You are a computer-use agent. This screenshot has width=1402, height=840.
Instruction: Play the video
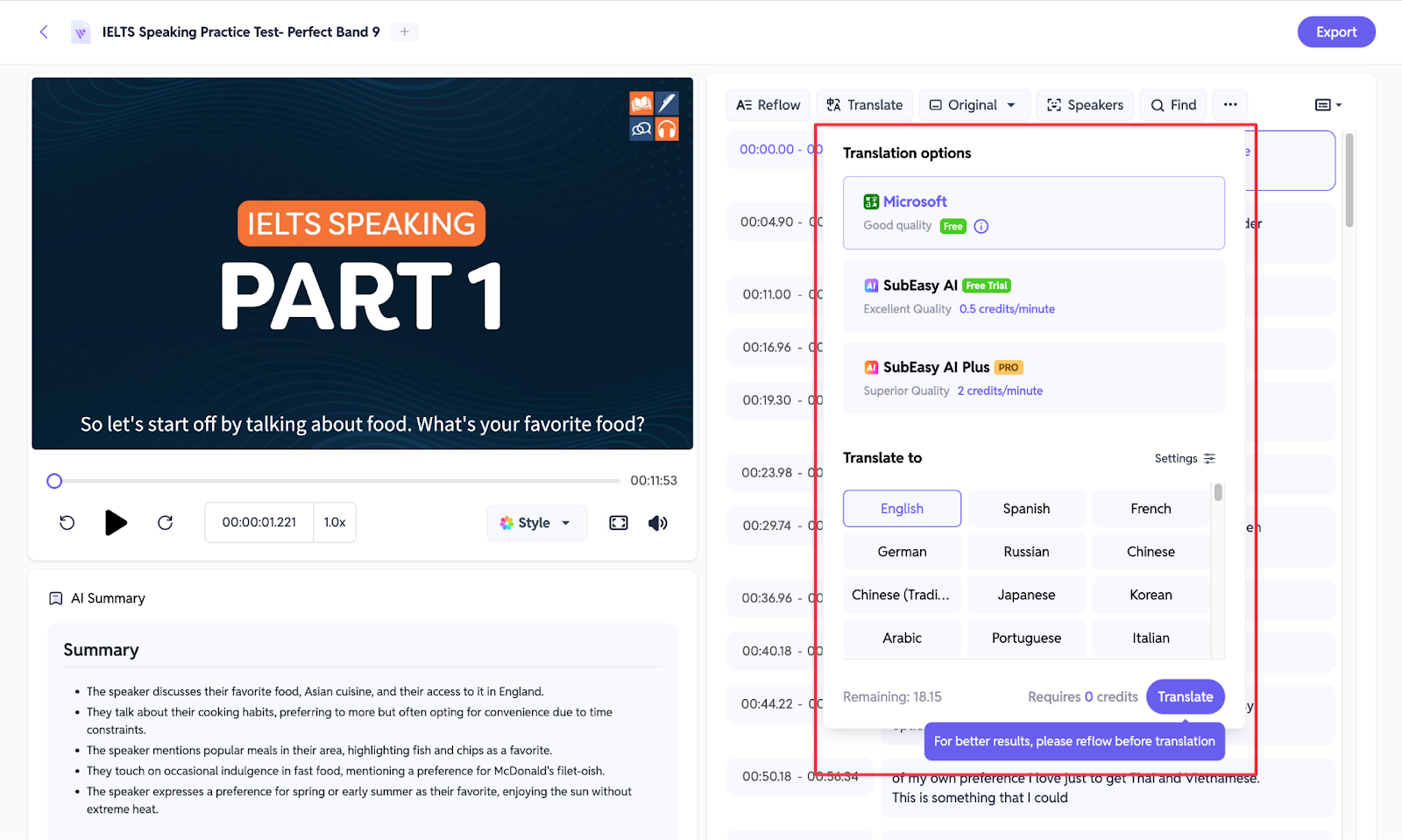point(116,523)
